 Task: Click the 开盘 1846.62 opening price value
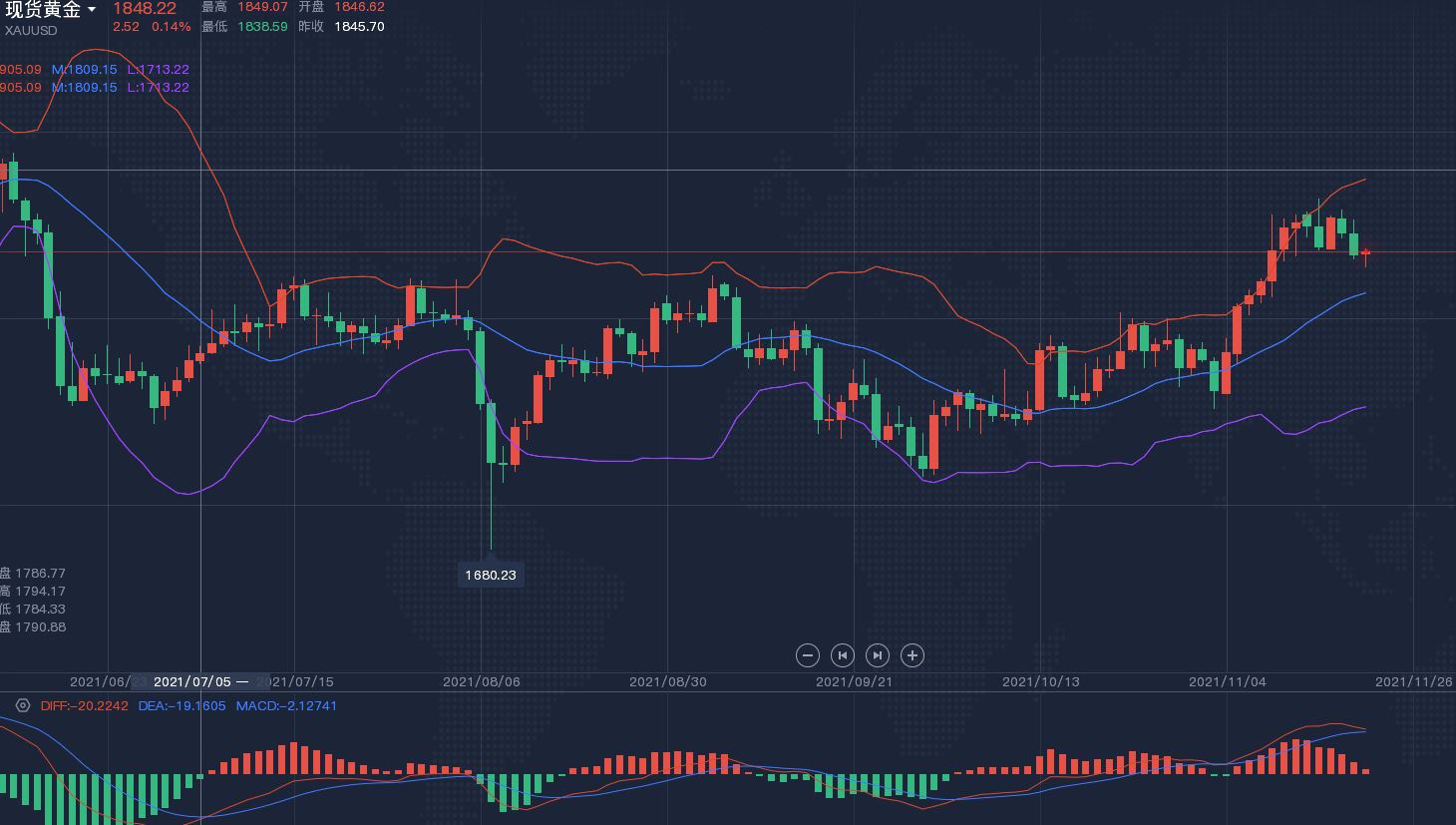coord(359,7)
